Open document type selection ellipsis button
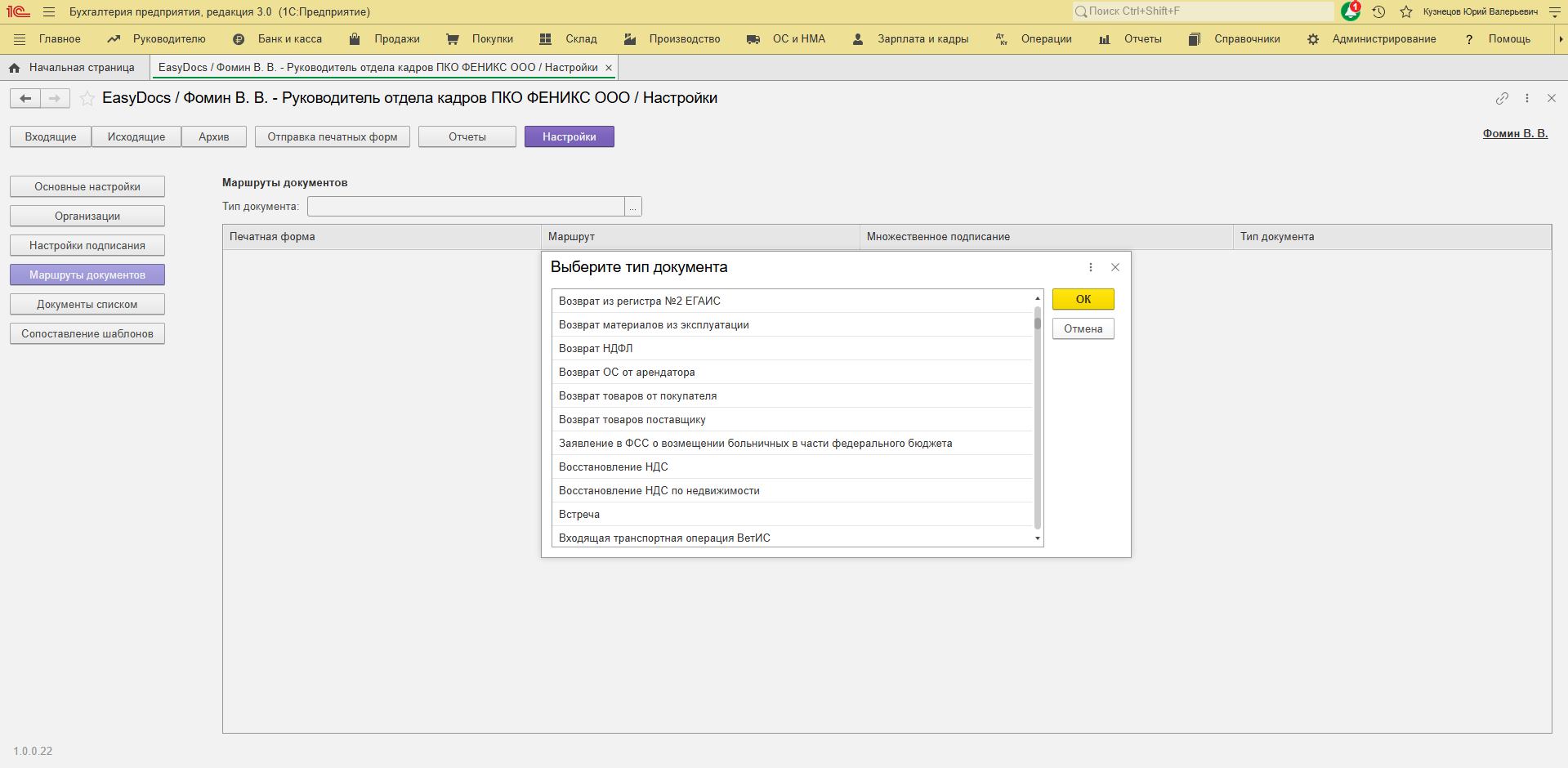Viewport: 1568px width, 768px height. 632,207
